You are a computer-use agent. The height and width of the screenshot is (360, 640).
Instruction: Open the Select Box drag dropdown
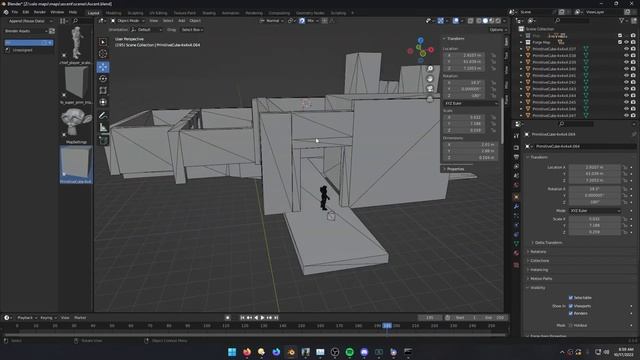[x=191, y=30]
